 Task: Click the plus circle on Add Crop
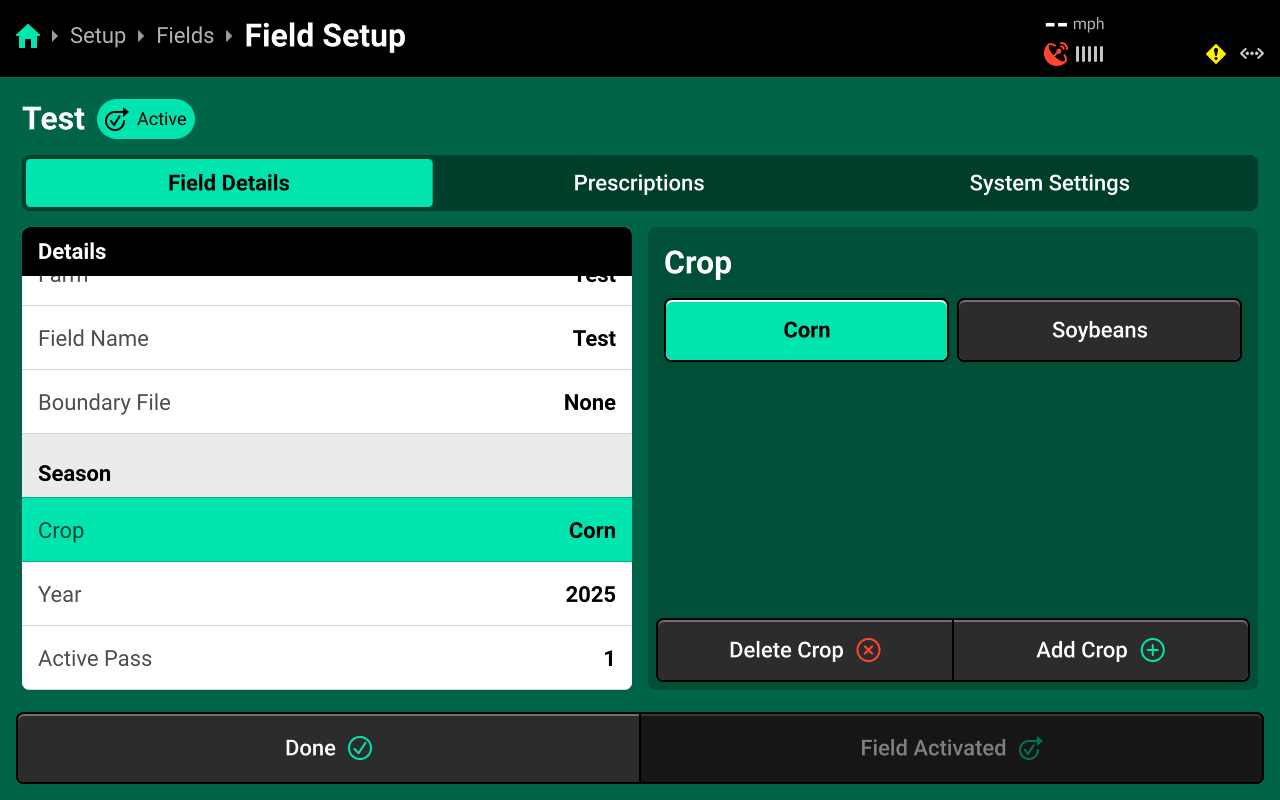(1153, 650)
